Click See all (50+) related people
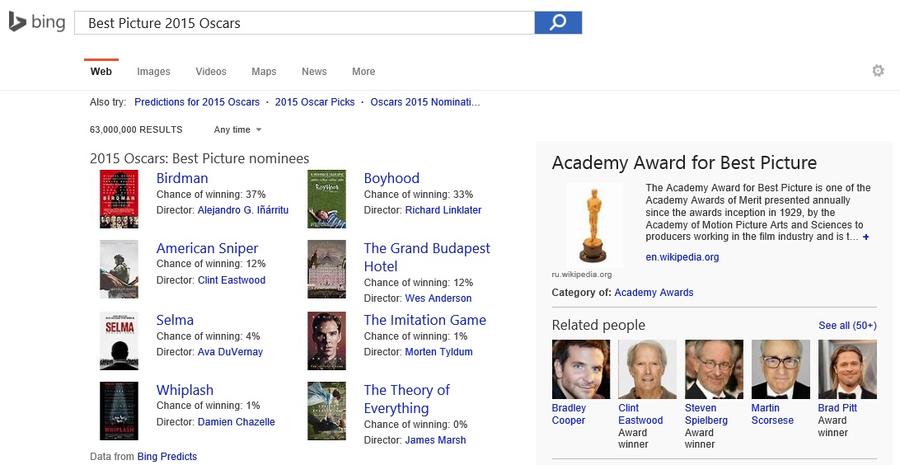 tap(847, 326)
